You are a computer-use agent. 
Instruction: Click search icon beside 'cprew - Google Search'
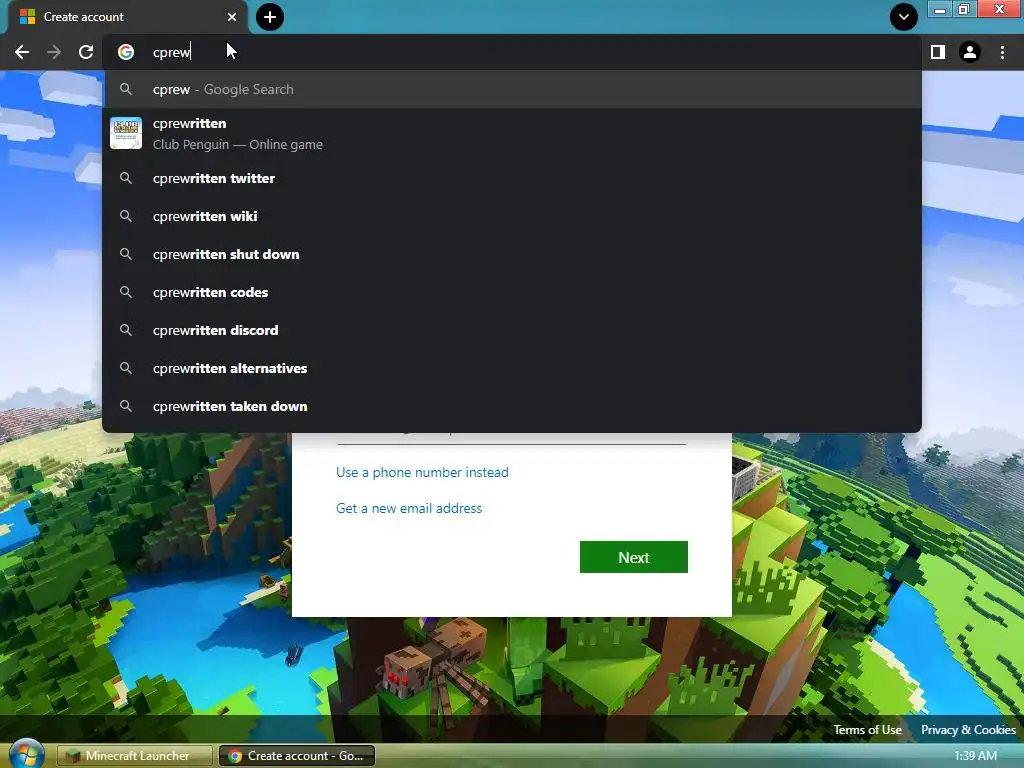(x=126, y=89)
